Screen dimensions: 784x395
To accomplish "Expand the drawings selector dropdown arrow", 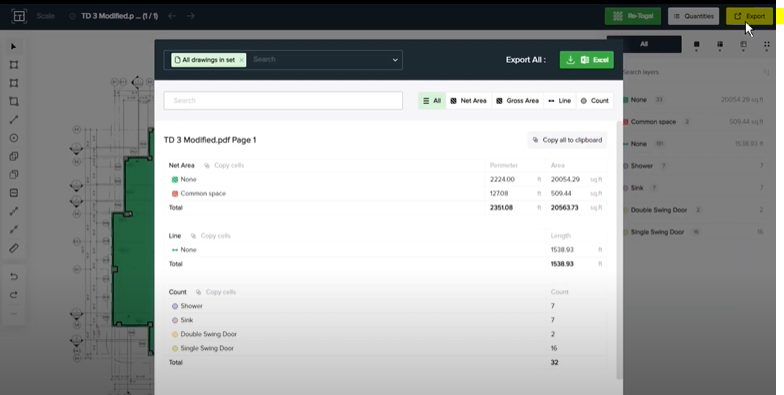I will coord(395,60).
